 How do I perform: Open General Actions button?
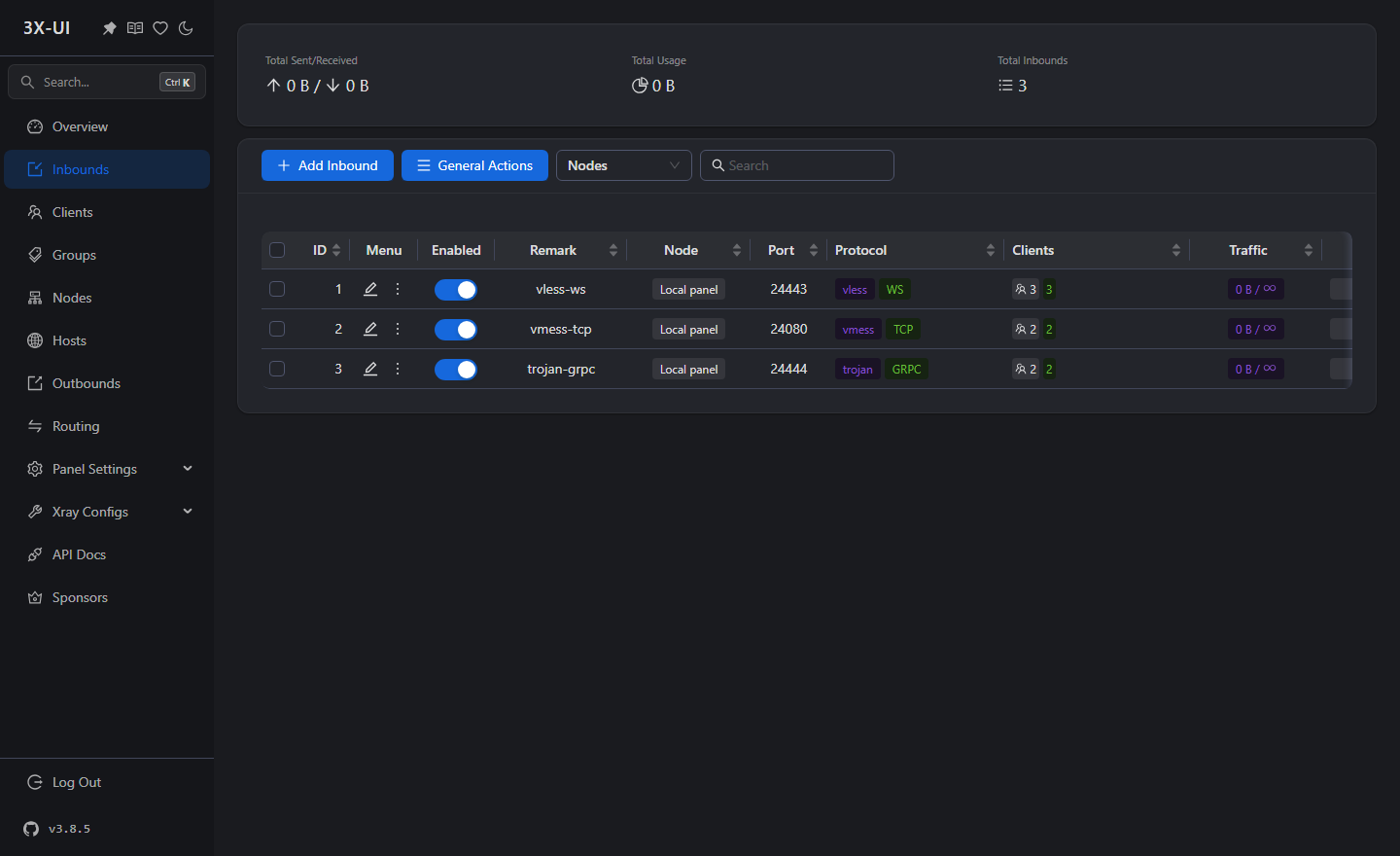pyautogui.click(x=474, y=165)
